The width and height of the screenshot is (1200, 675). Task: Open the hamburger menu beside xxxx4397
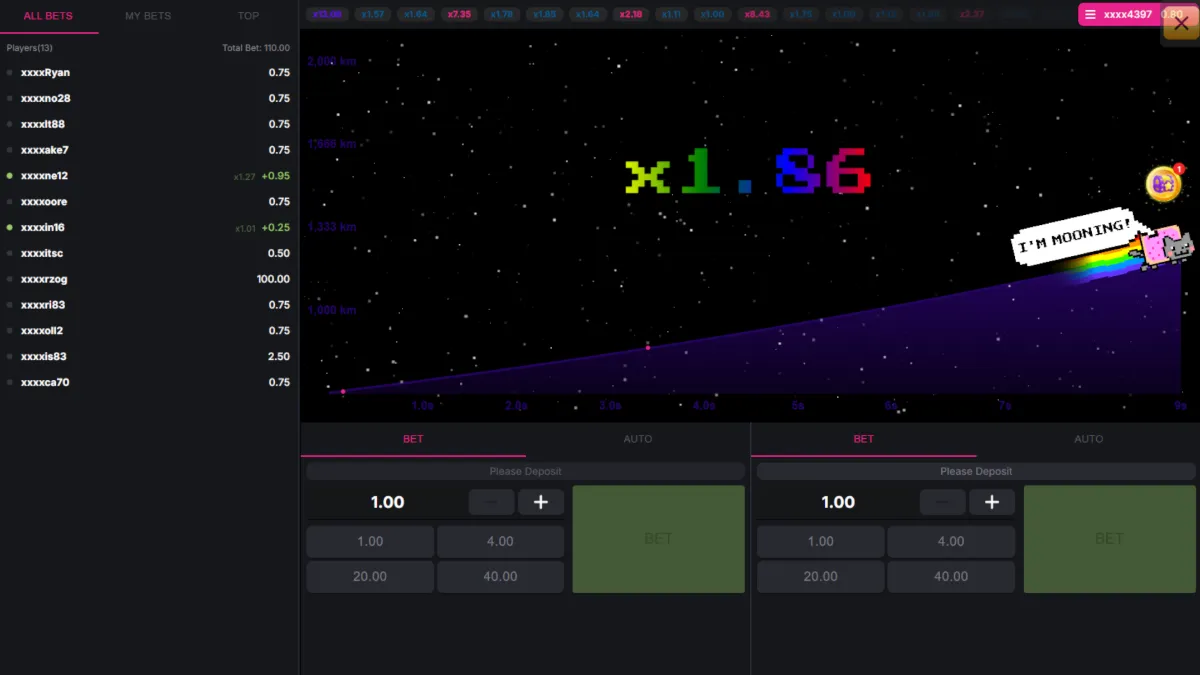point(1090,15)
